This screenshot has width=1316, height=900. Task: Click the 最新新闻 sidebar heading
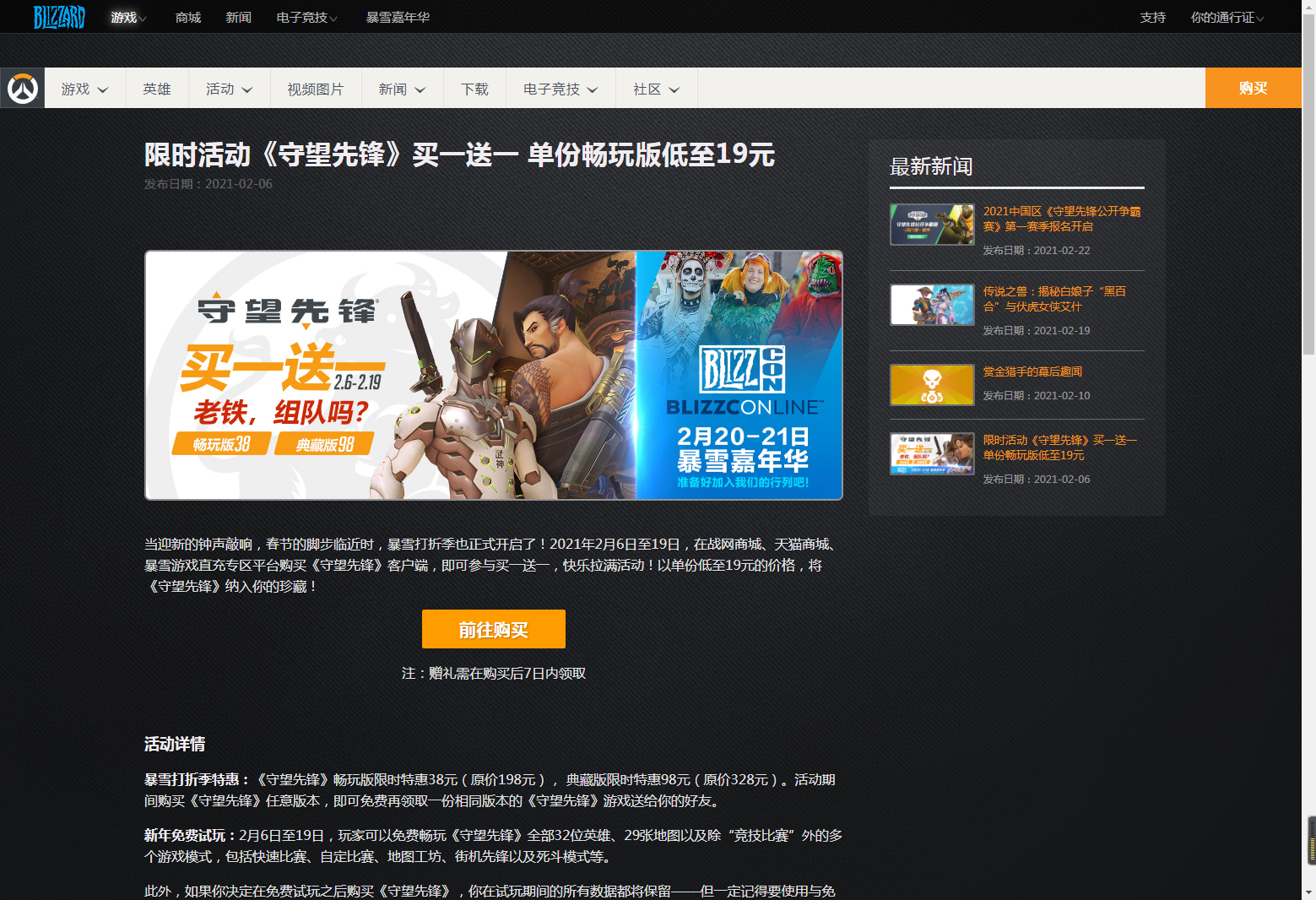pyautogui.click(x=931, y=166)
